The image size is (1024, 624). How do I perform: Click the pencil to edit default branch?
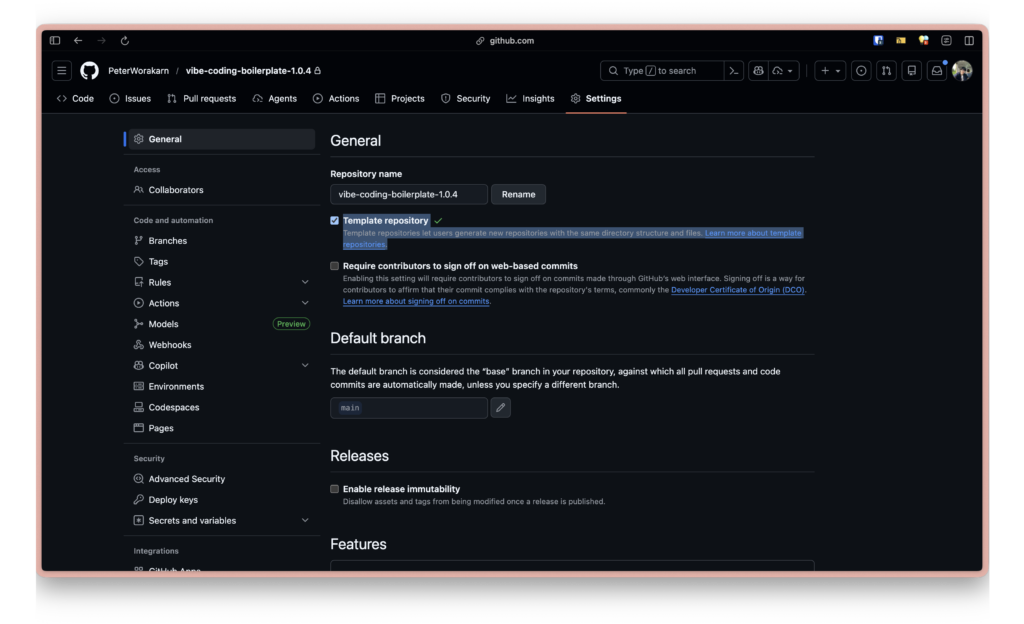[x=500, y=407]
